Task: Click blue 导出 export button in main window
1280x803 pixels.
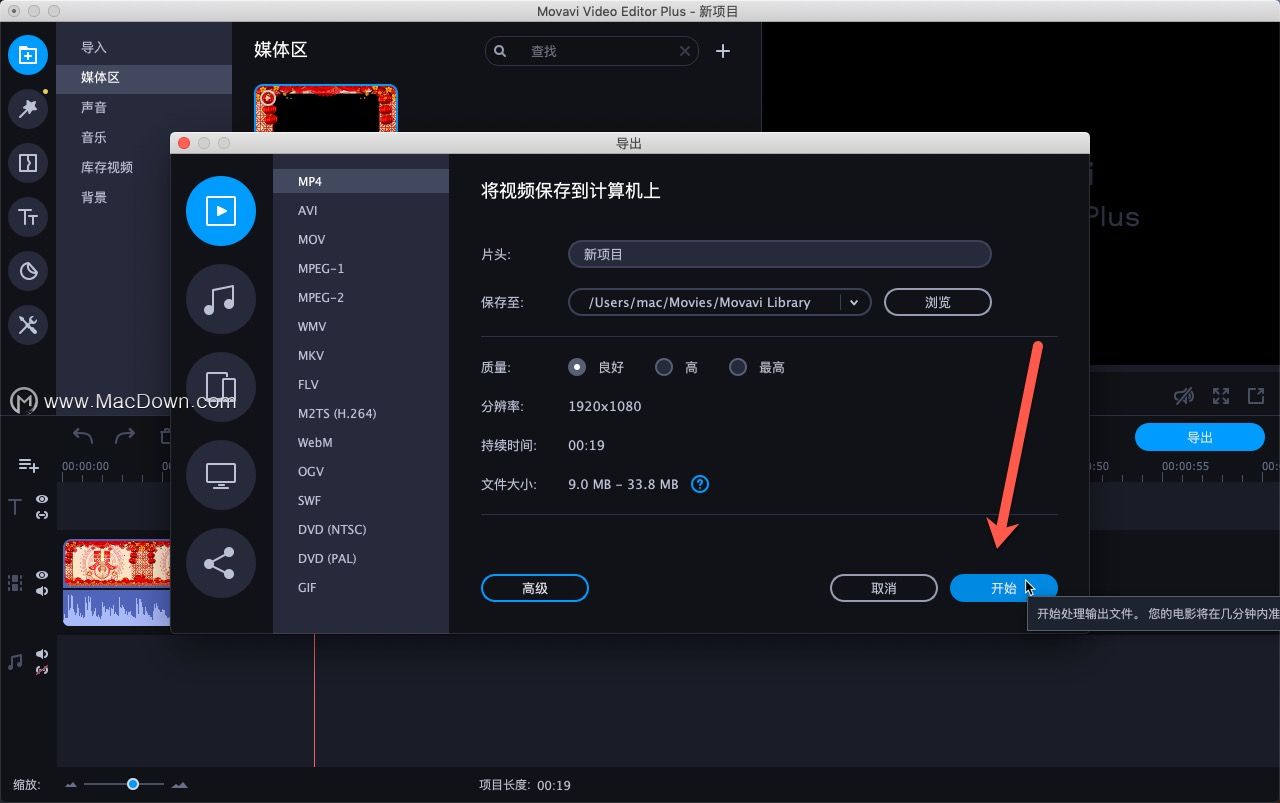Action: (1200, 437)
